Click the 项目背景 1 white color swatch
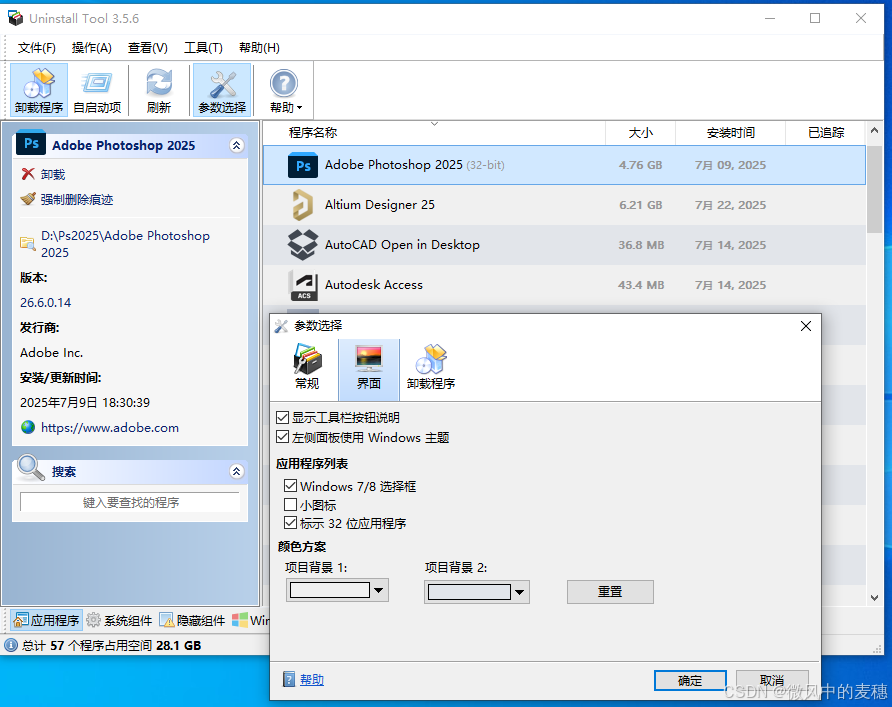Image resolution: width=892 pixels, height=707 pixels. coord(330,590)
